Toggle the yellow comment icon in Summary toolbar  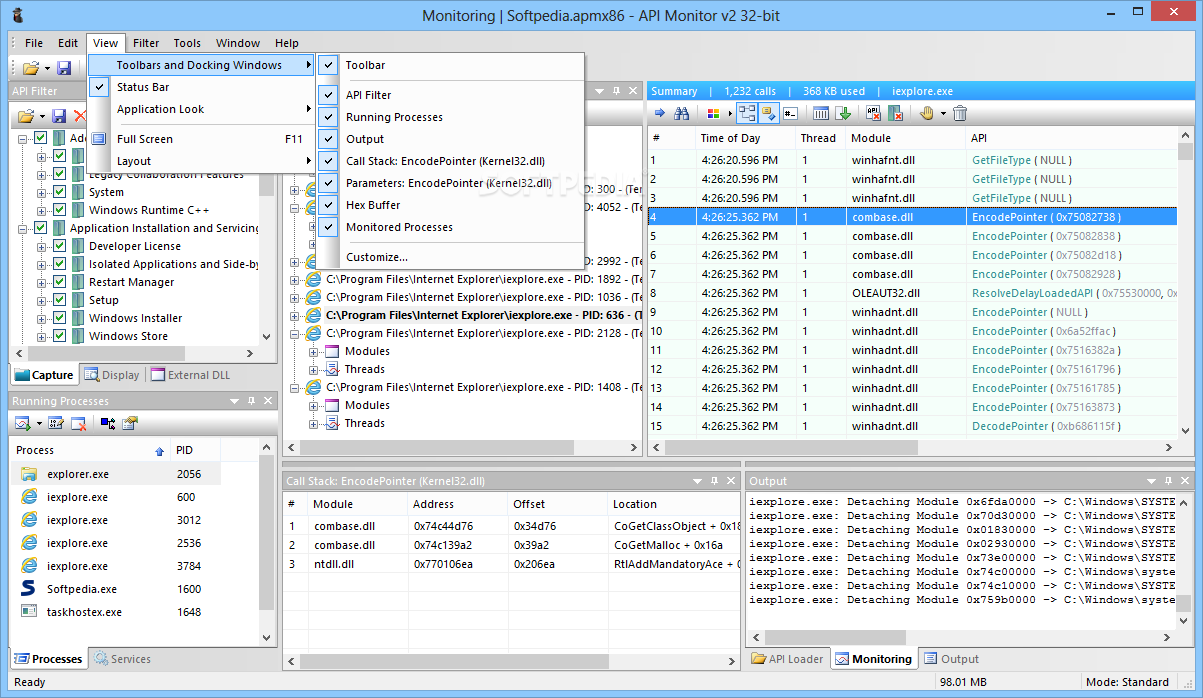(x=768, y=114)
